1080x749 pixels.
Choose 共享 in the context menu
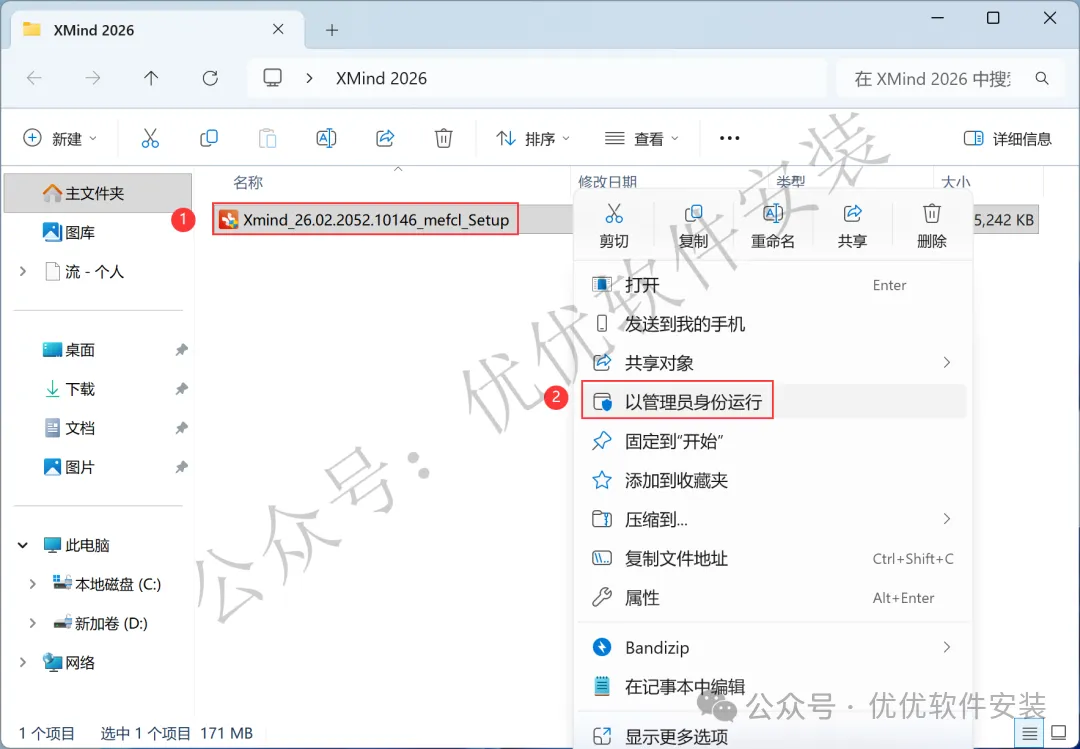coord(852,226)
